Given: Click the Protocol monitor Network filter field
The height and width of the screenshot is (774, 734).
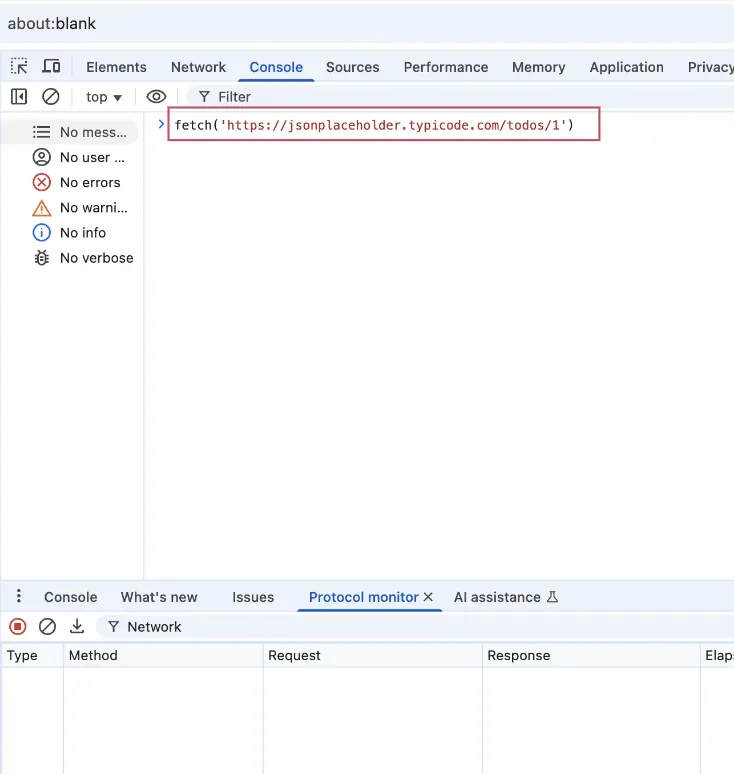Looking at the screenshot, I should (300, 627).
